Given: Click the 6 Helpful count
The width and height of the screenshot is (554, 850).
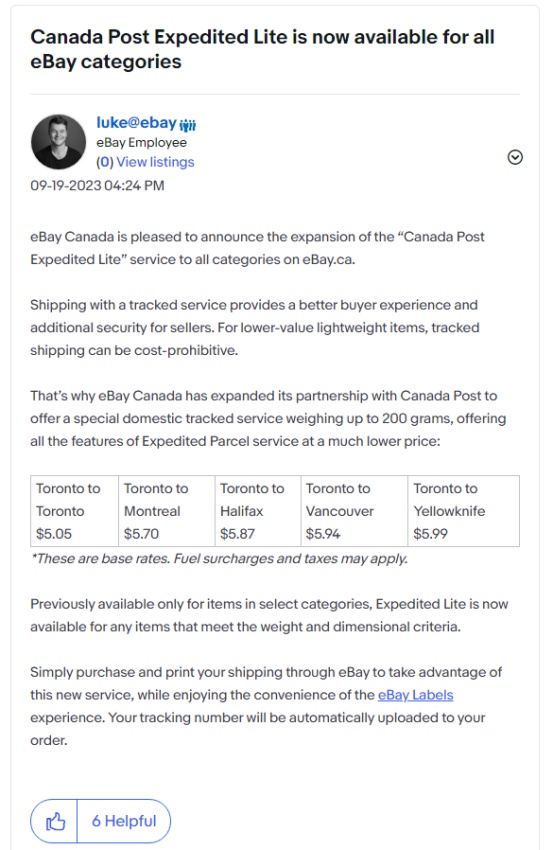Looking at the screenshot, I should point(124,821).
